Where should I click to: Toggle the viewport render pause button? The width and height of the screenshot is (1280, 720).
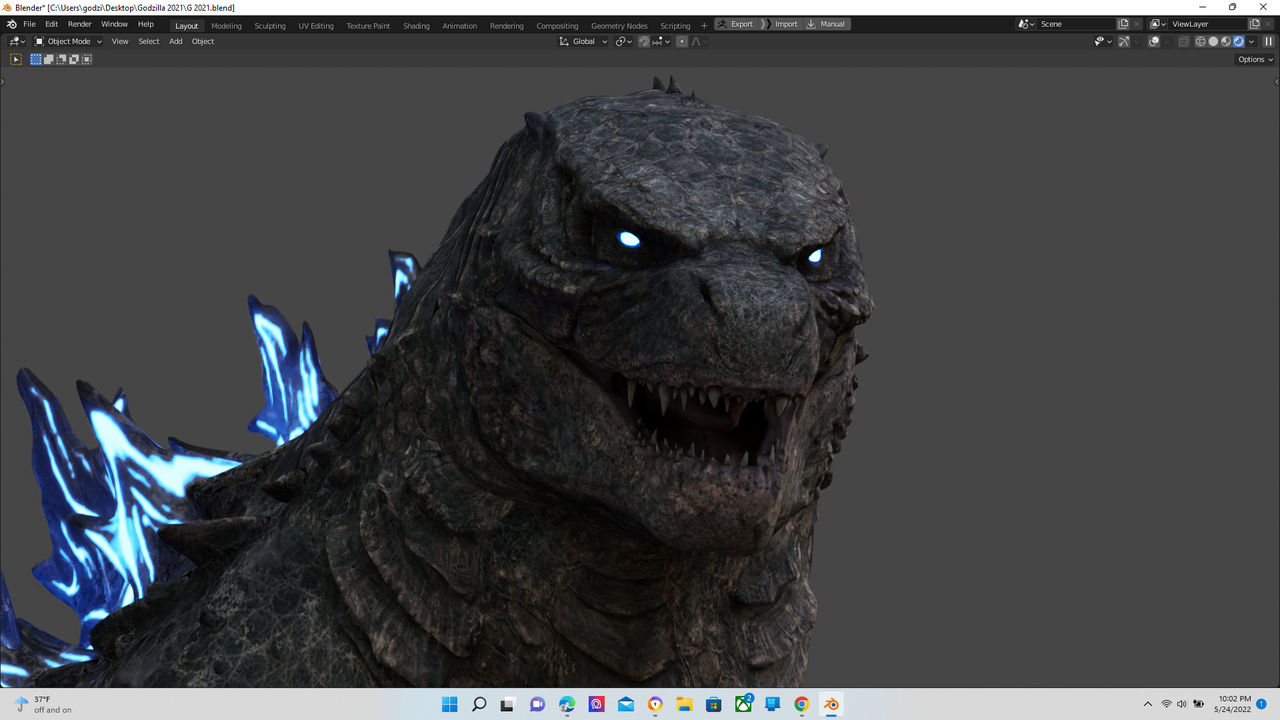(x=1269, y=41)
